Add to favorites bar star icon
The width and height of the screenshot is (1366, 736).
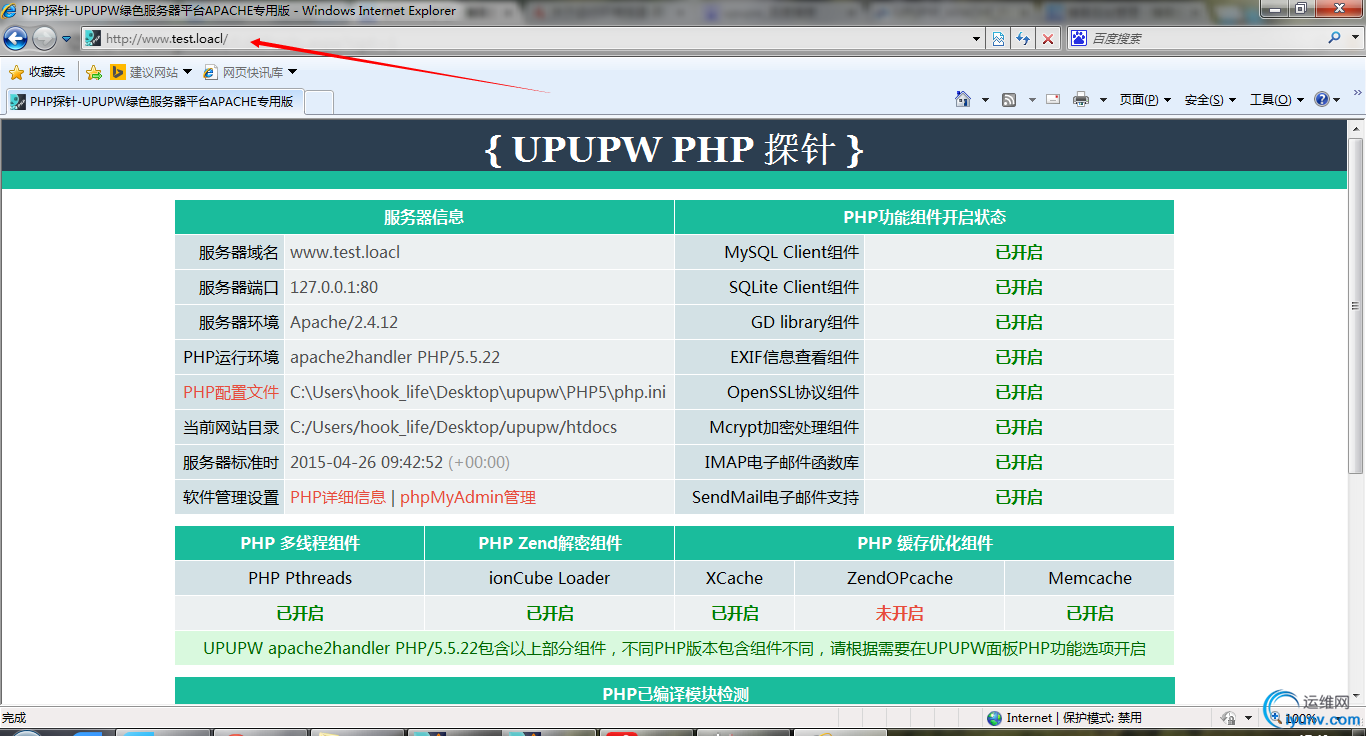click(x=94, y=72)
